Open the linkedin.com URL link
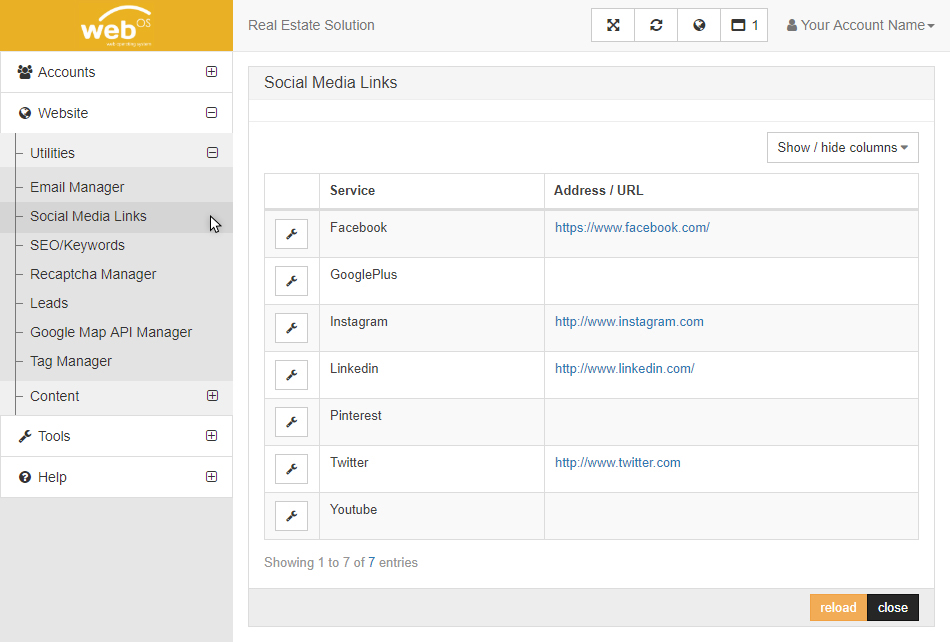Screen dimensions: 950x642 [x=624, y=369]
